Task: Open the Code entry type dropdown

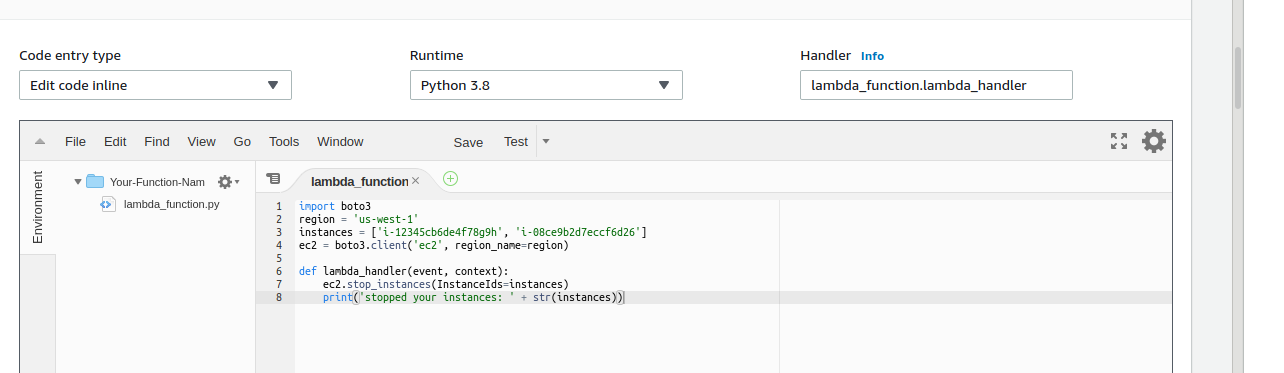Action: [155, 85]
